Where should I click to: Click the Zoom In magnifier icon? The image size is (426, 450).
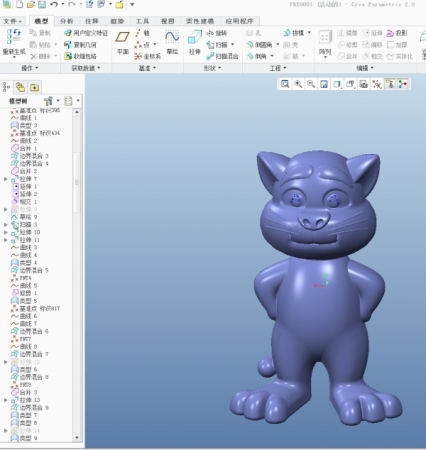[298, 84]
